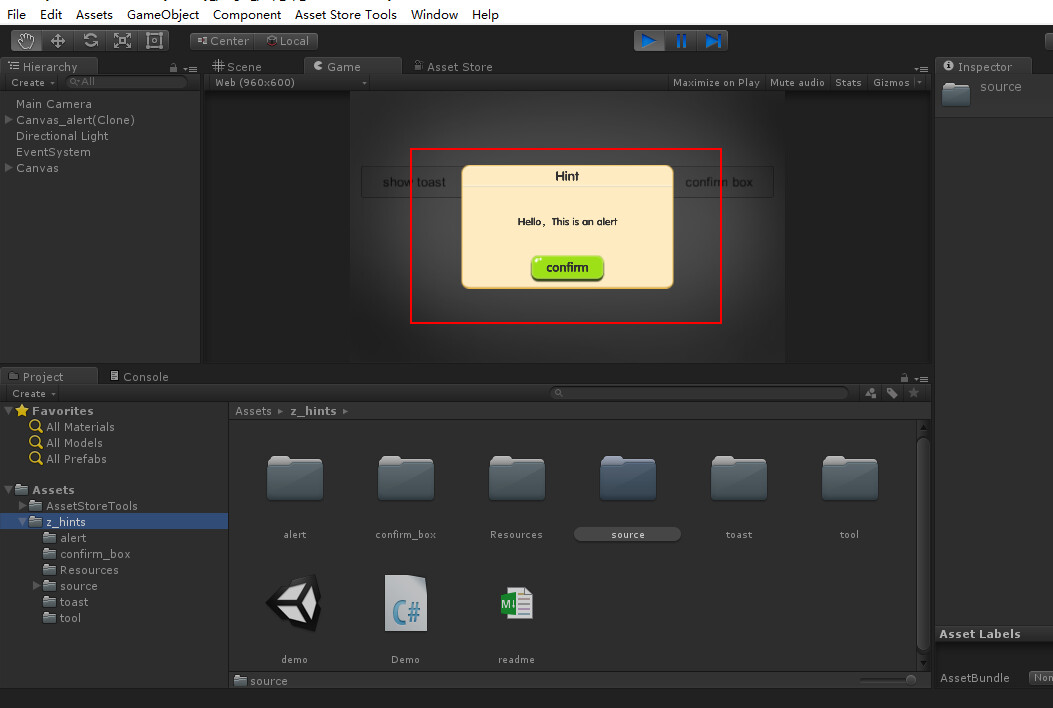Expand the Canvas object in Hierarchy

[6, 168]
